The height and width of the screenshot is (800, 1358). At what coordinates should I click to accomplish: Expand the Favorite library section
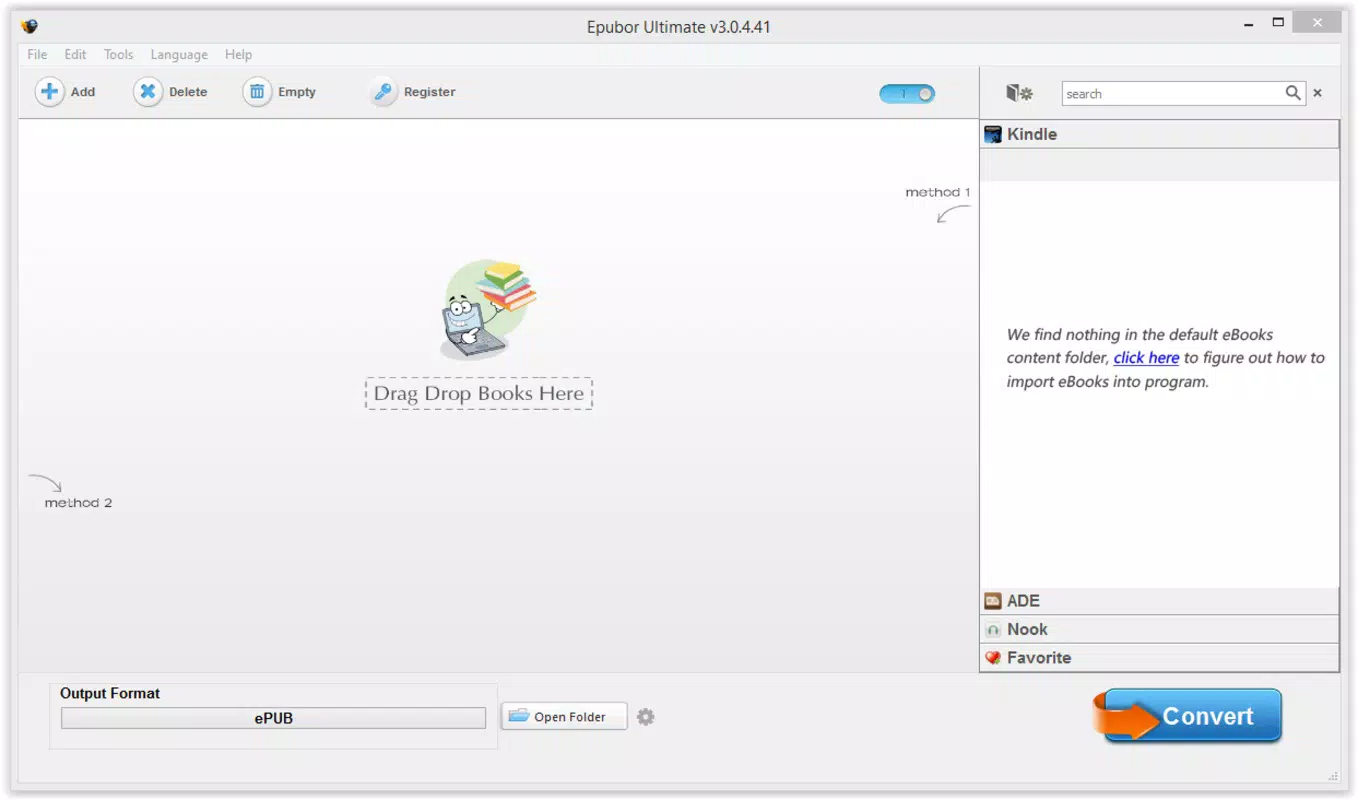(1159, 658)
